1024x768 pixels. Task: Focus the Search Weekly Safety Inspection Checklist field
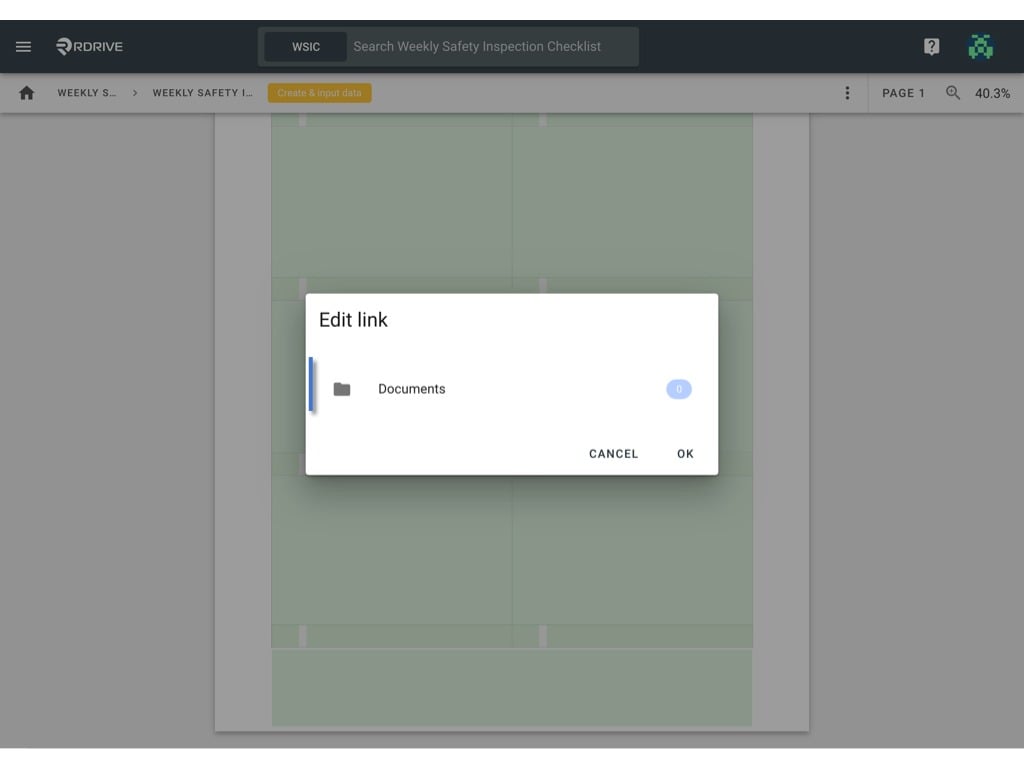492,46
